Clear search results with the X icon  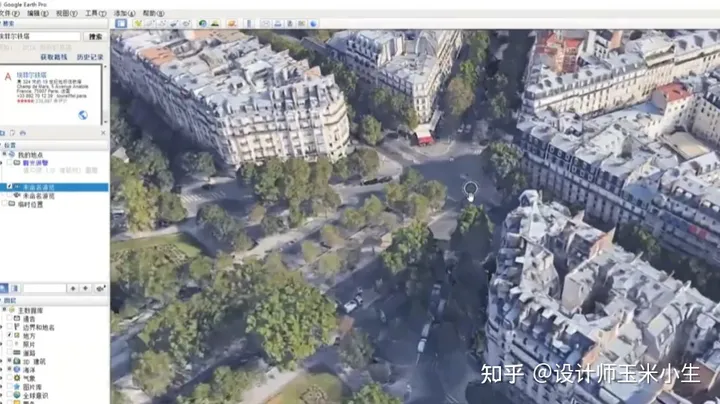(x=103, y=133)
